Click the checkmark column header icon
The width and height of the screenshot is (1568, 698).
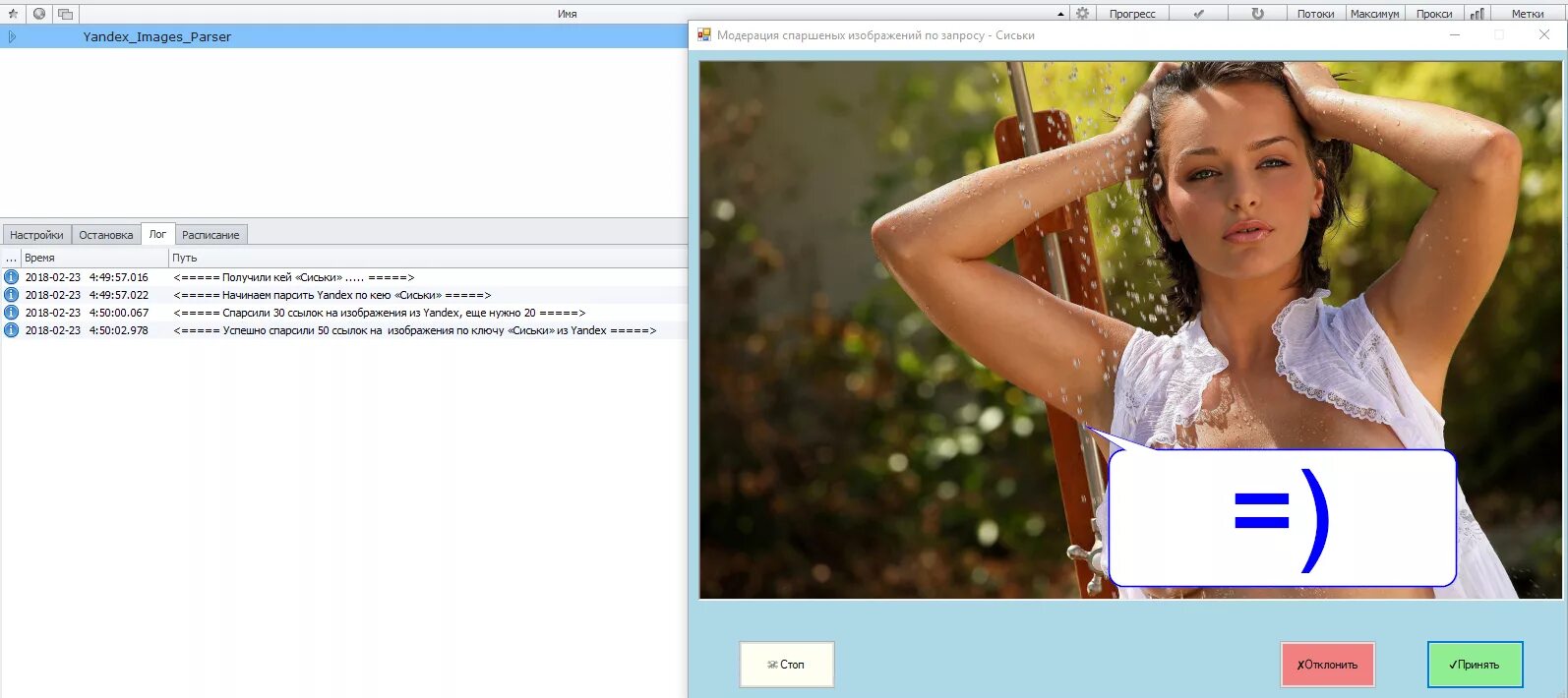[x=1198, y=14]
